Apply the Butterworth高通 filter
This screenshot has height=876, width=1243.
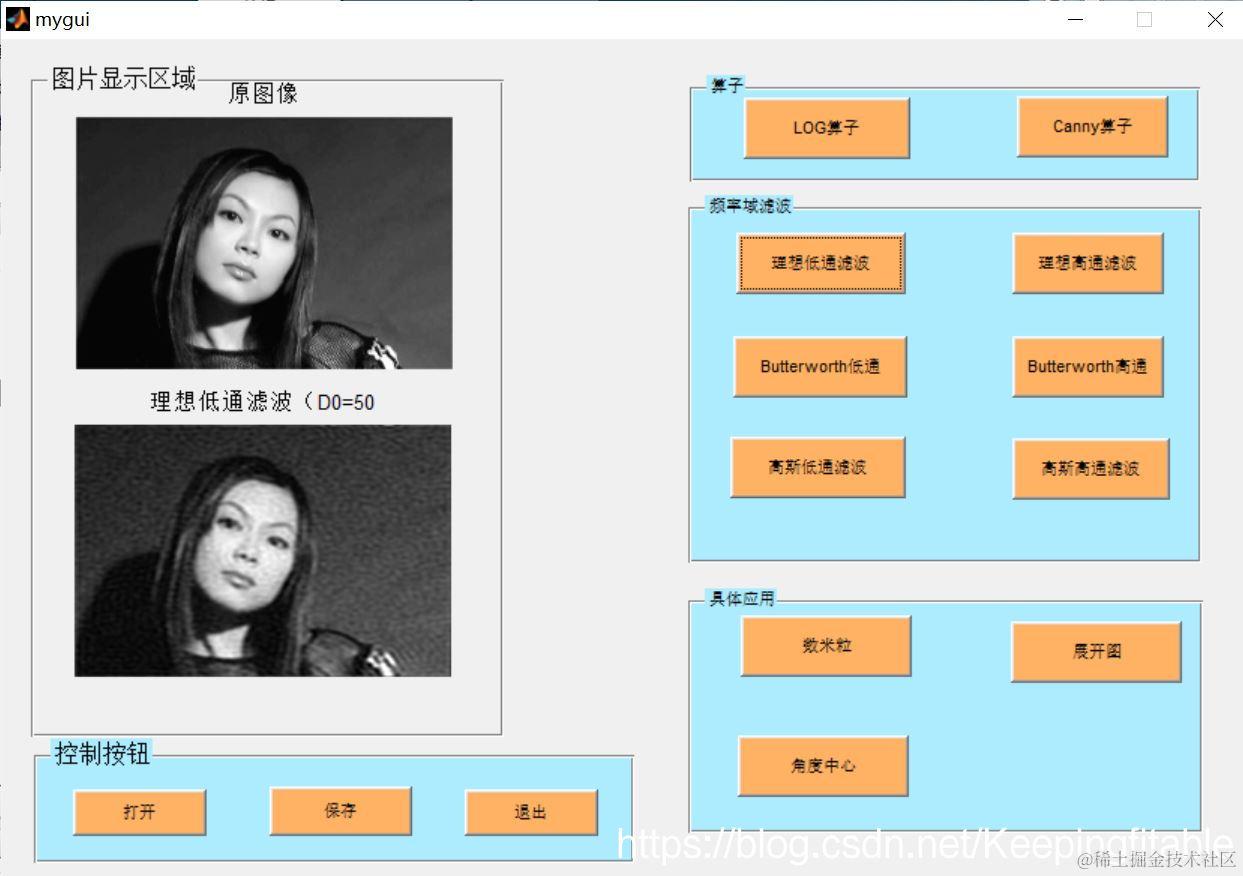pyautogui.click(x=1087, y=366)
